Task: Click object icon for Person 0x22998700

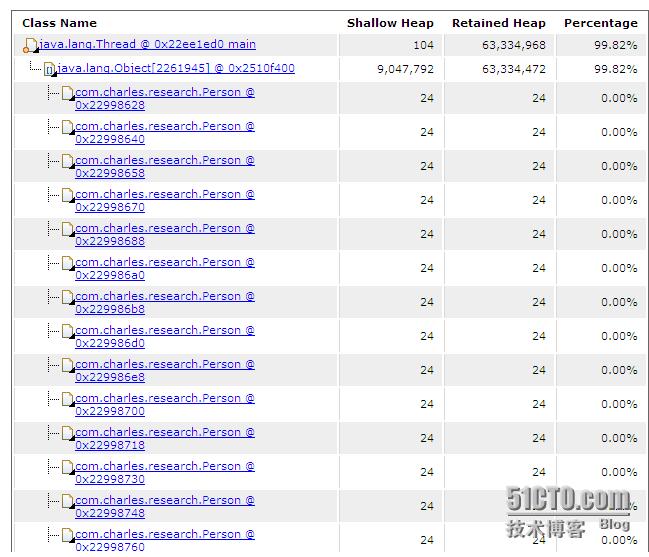Action: click(68, 399)
